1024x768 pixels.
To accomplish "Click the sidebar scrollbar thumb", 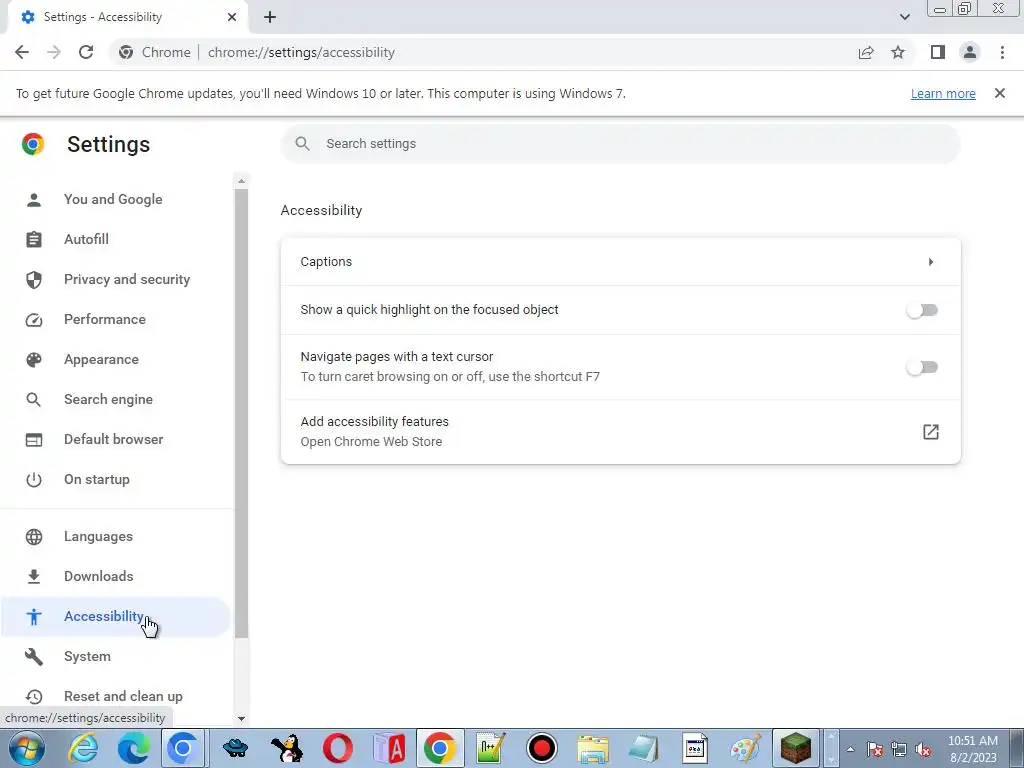I will (241, 413).
